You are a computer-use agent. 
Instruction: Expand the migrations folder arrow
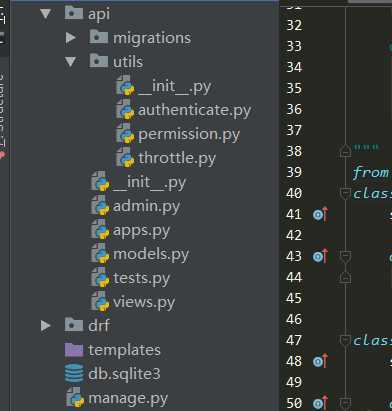pyautogui.click(x=70, y=38)
